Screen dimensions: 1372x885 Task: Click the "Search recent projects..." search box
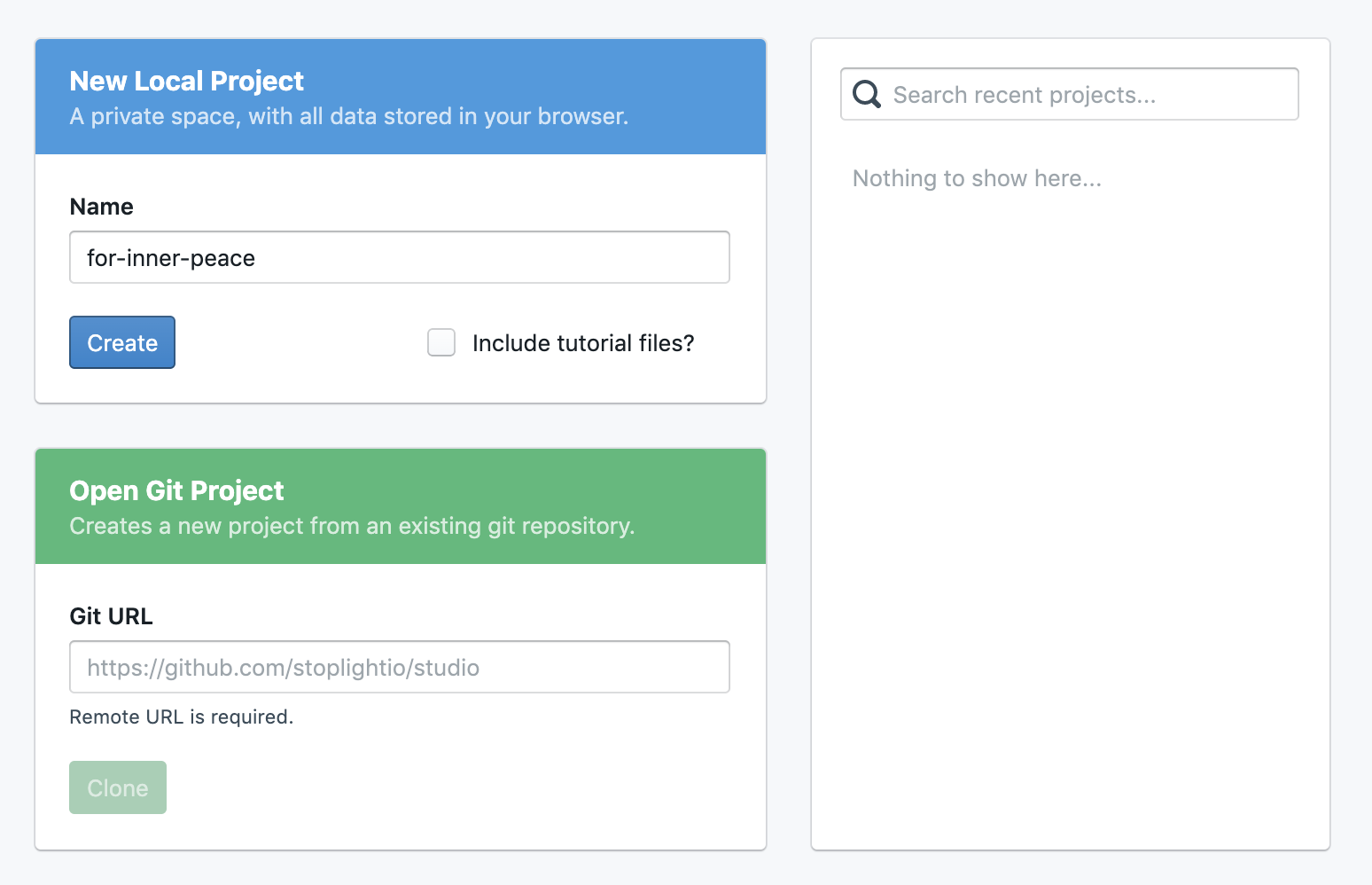tap(1068, 94)
